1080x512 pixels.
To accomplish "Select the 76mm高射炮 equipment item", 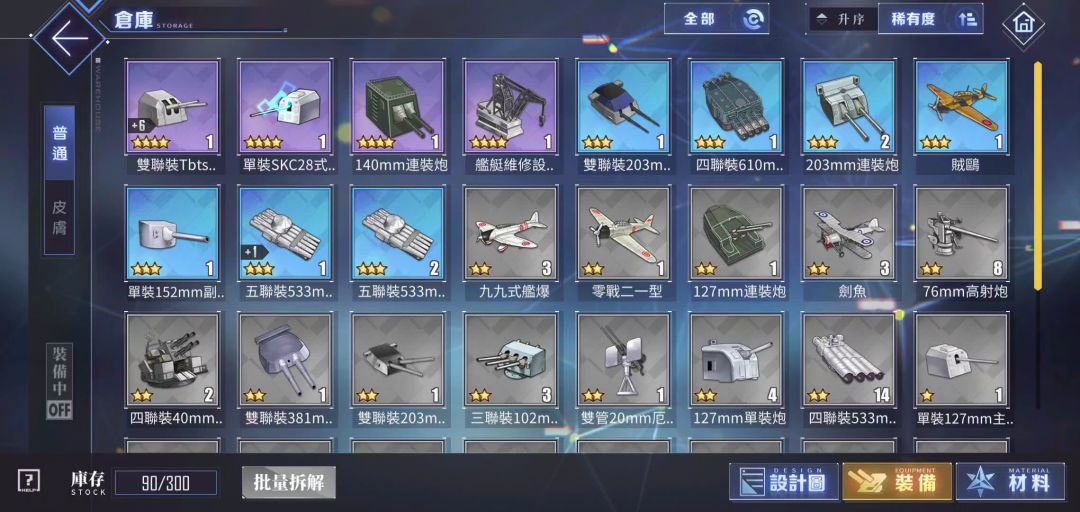I will 962,243.
